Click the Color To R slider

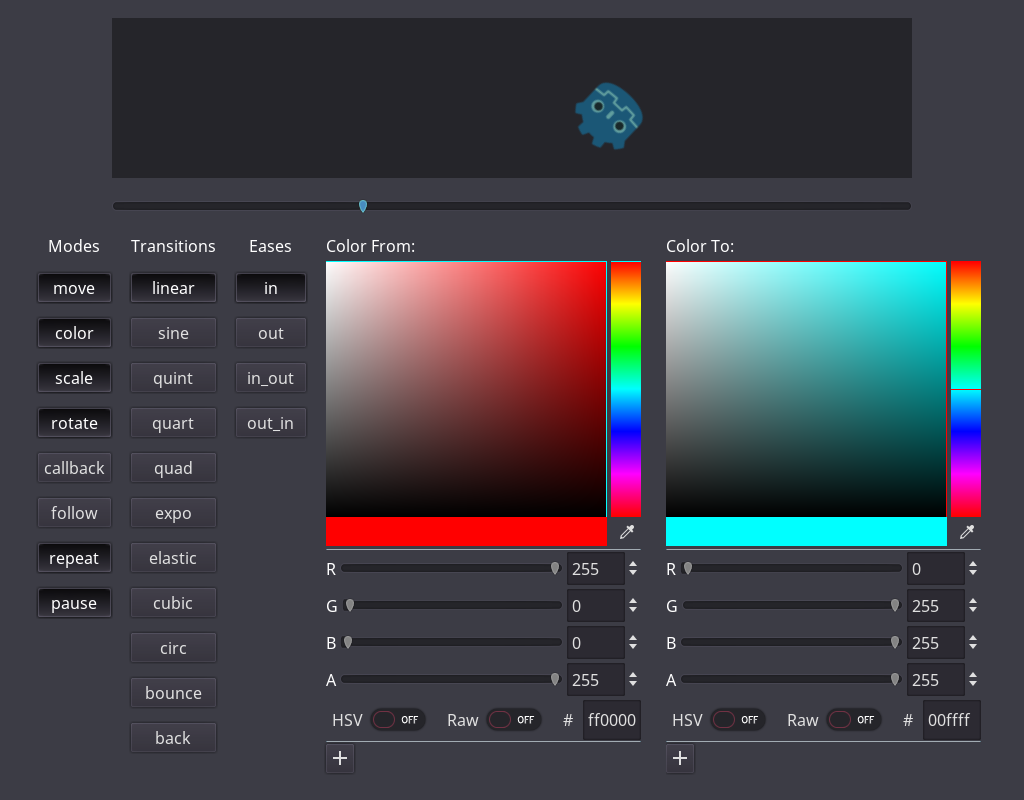click(x=792, y=568)
